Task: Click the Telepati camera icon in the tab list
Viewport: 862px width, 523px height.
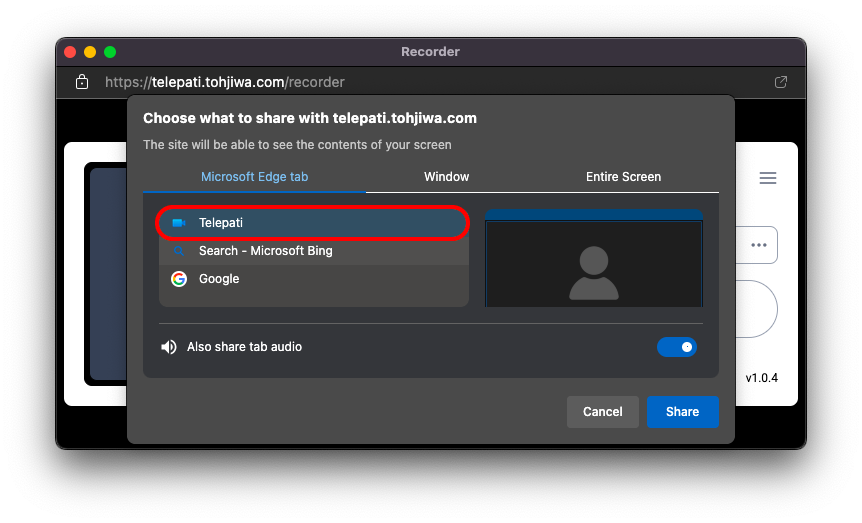Action: pyautogui.click(x=179, y=223)
